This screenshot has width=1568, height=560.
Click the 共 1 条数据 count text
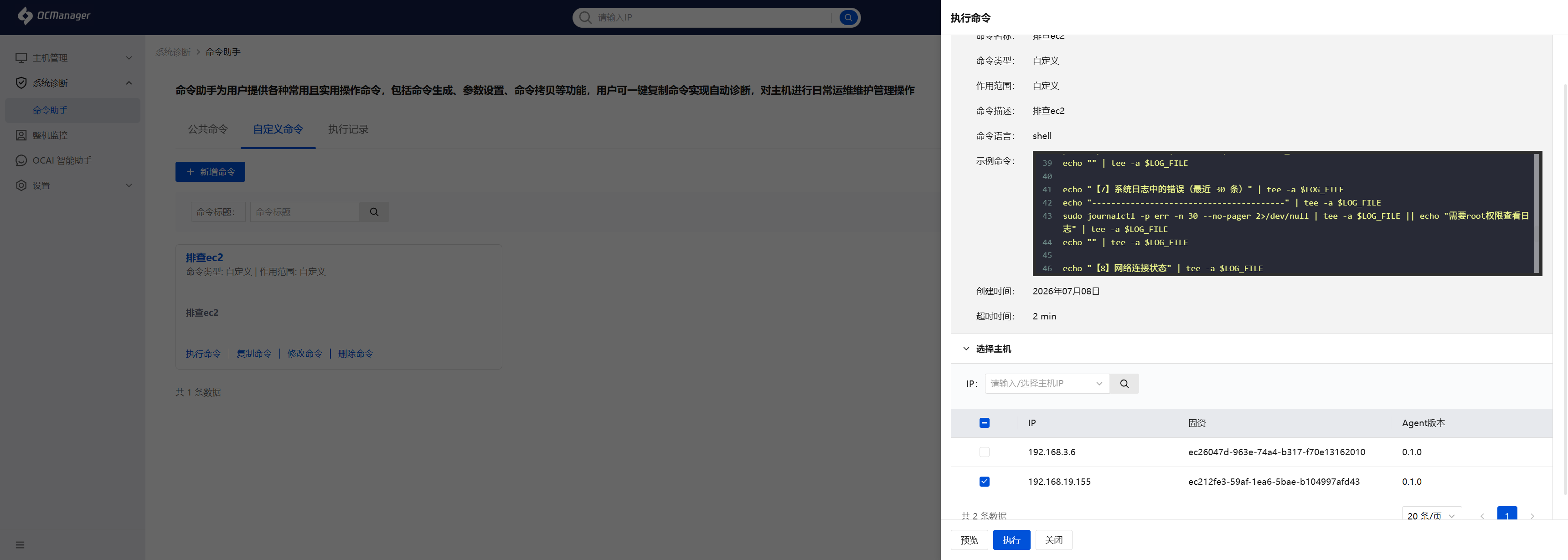[198, 393]
